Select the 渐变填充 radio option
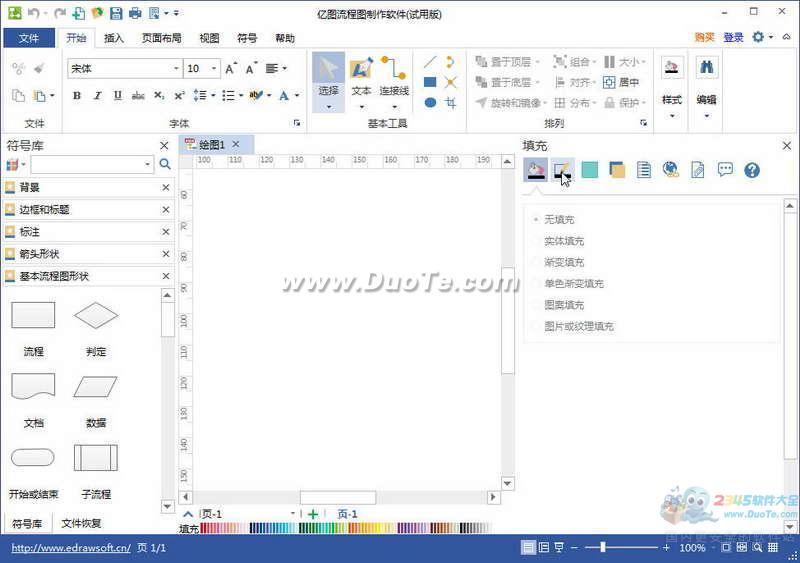Image resolution: width=800 pixels, height=563 pixels. pos(536,262)
